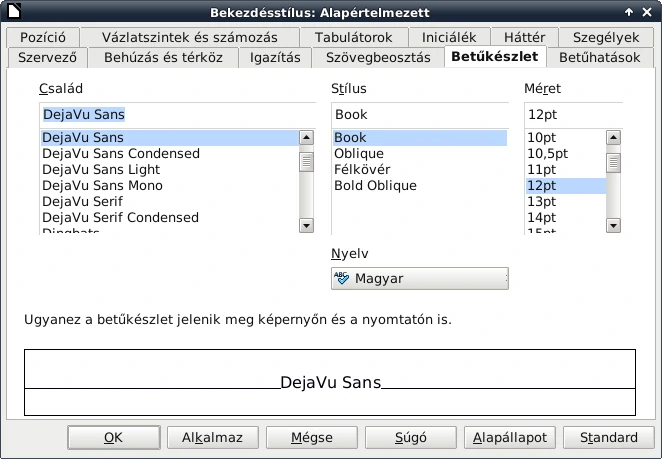Choose DejaVu Sans Light font
The height and width of the screenshot is (459, 662).
170,170
